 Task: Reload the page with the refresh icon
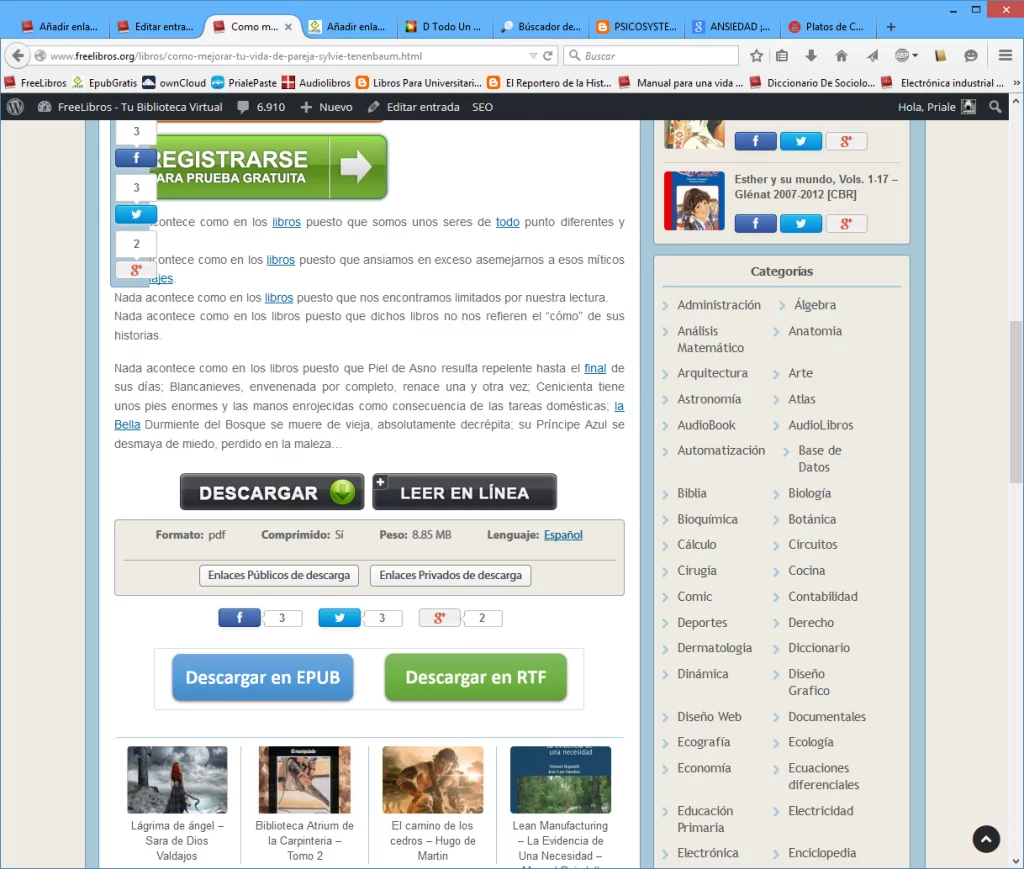coord(548,56)
